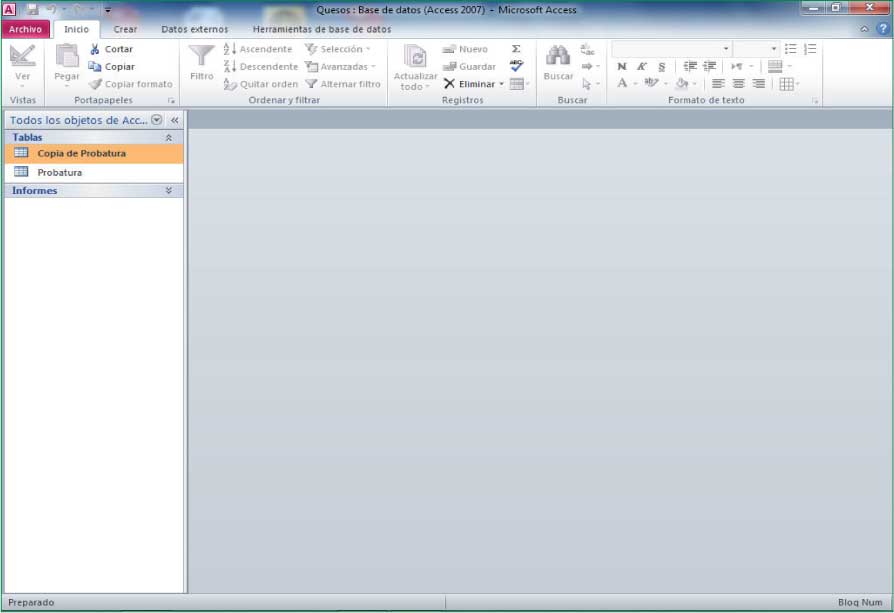Toggle italic K formatting button
Viewport: 894px width, 613px height.
coord(642,67)
